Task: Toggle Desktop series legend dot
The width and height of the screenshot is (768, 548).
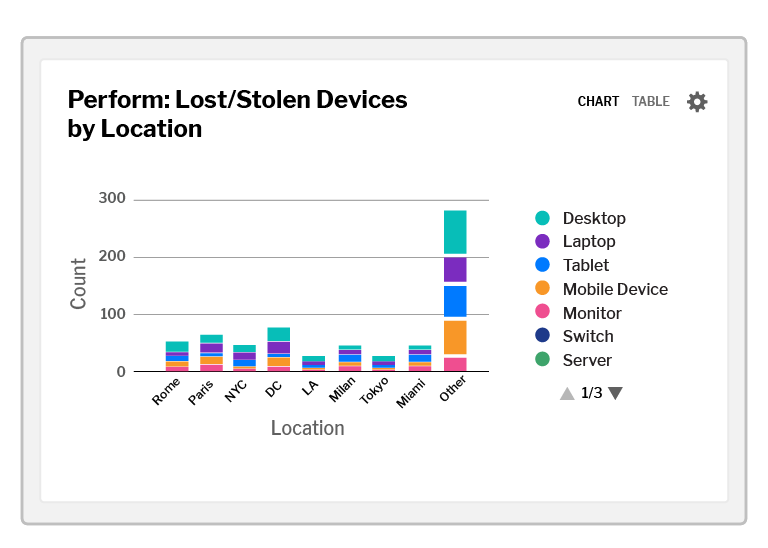Action: point(542,218)
